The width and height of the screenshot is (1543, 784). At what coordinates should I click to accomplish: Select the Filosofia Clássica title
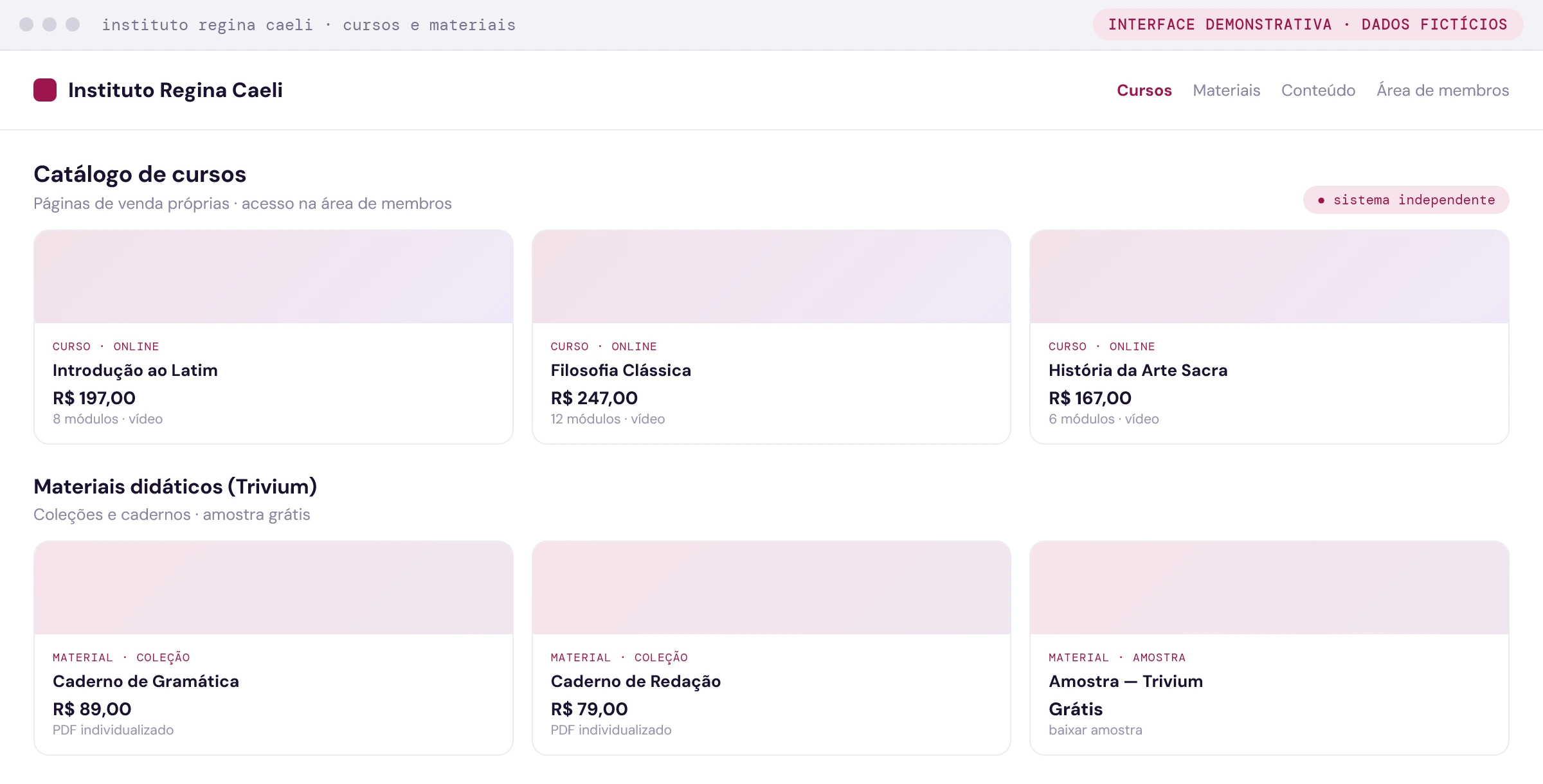(x=620, y=370)
